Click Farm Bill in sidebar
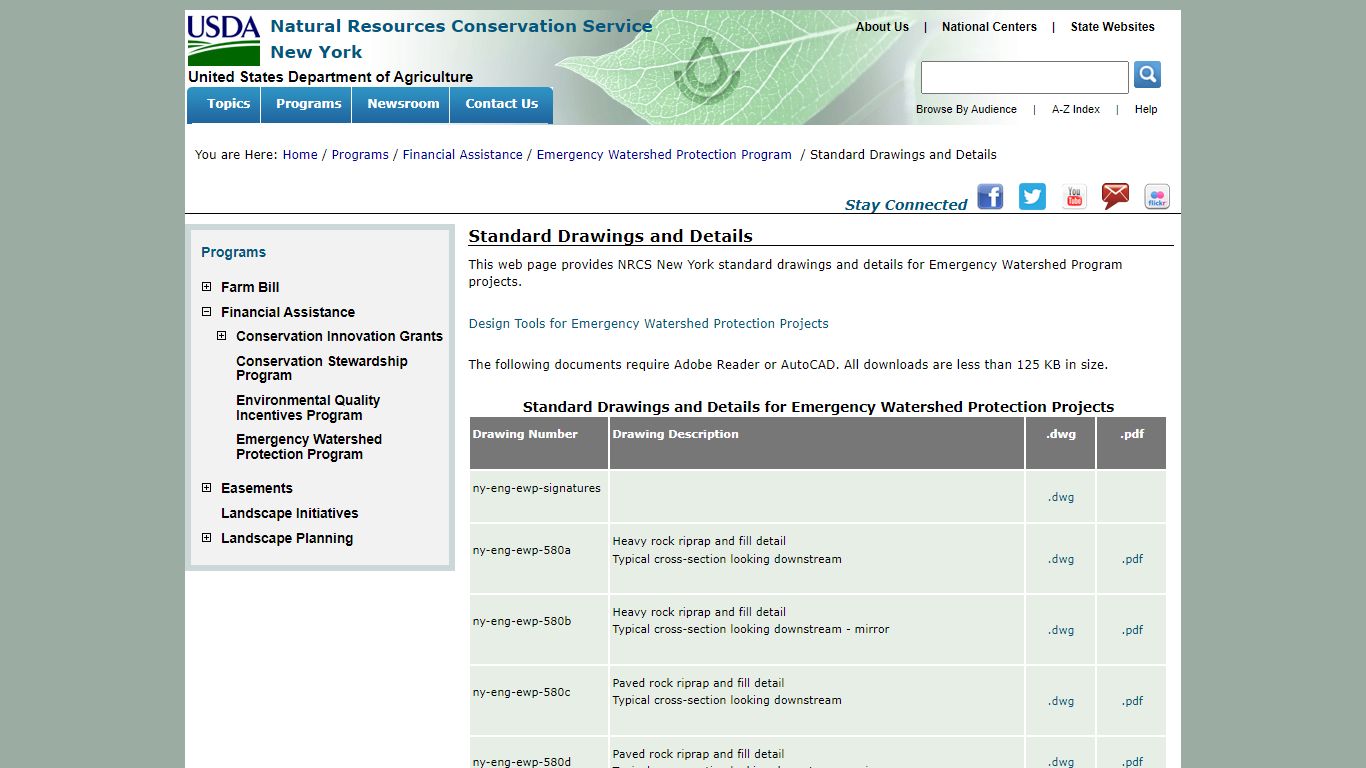 click(250, 287)
